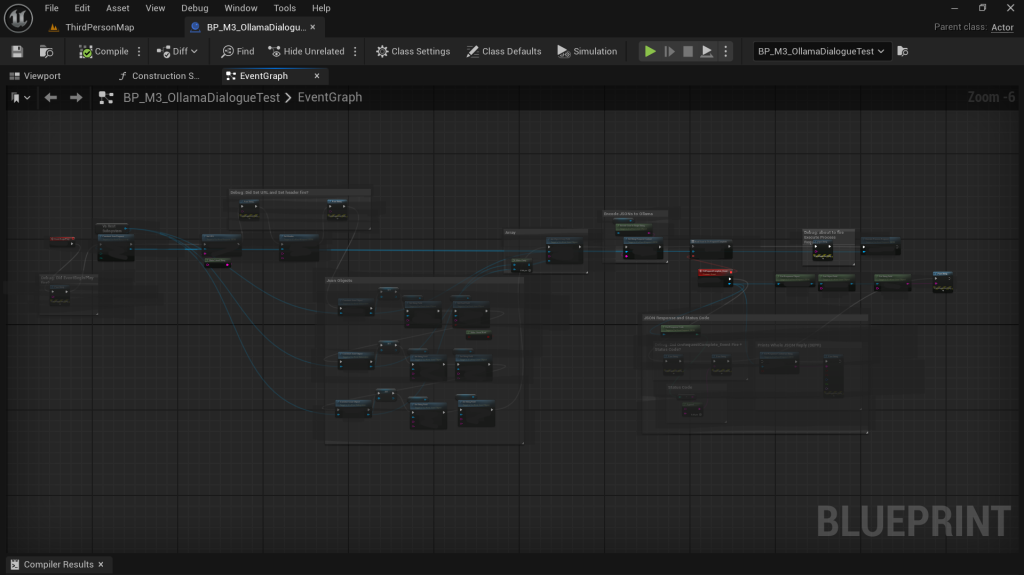Click the debug object locate icon

click(x=903, y=51)
